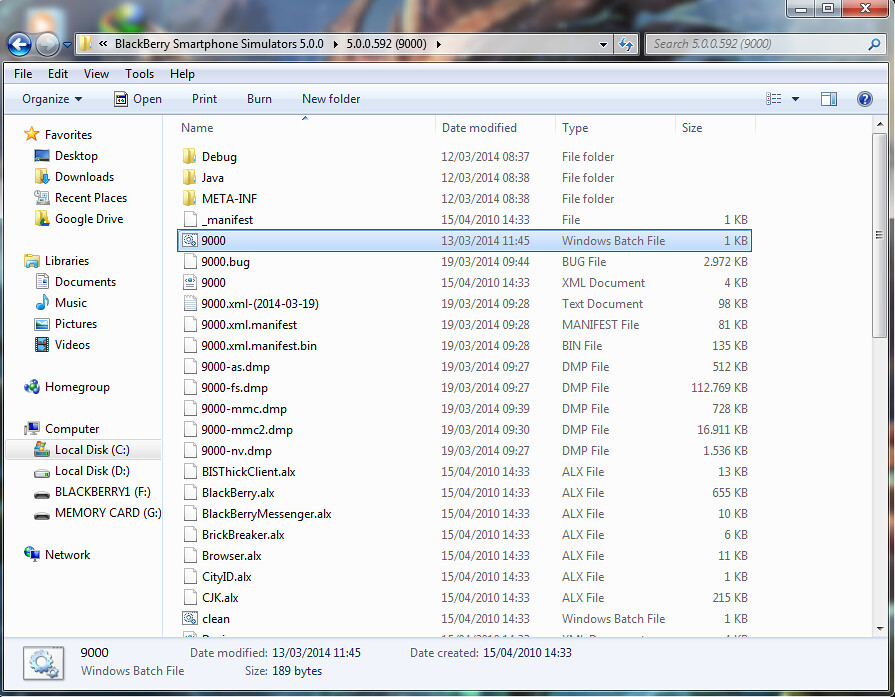Select the Debug folder icon
This screenshot has height=697, width=895.
[190, 156]
